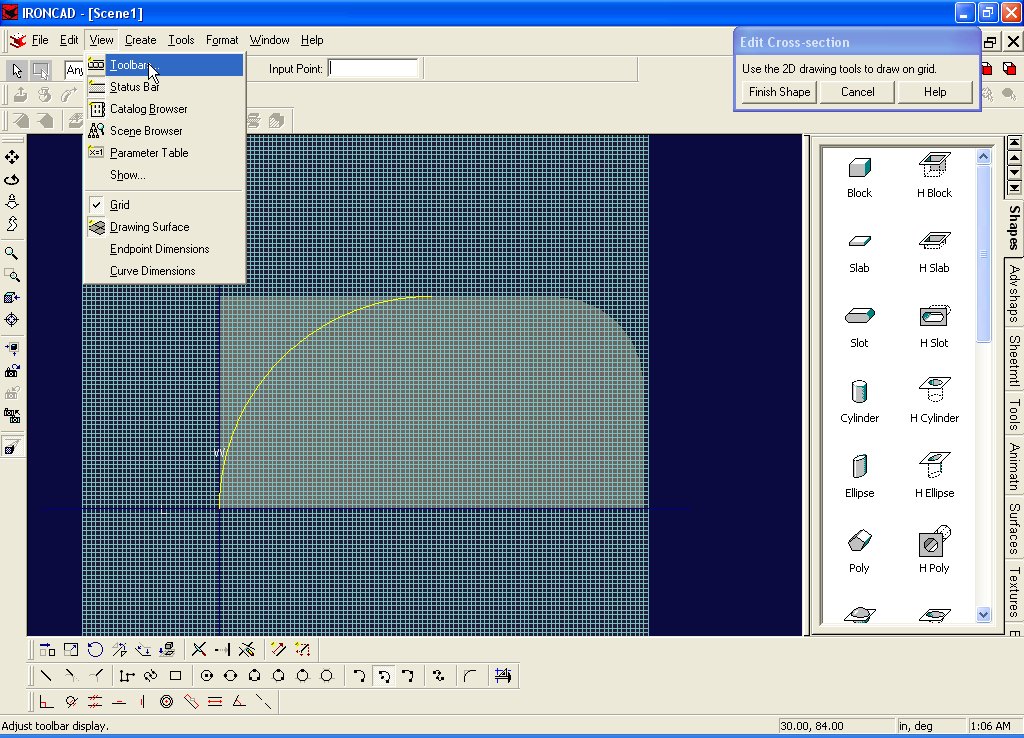Open the Tools menu
This screenshot has height=738, width=1024.
click(x=181, y=40)
